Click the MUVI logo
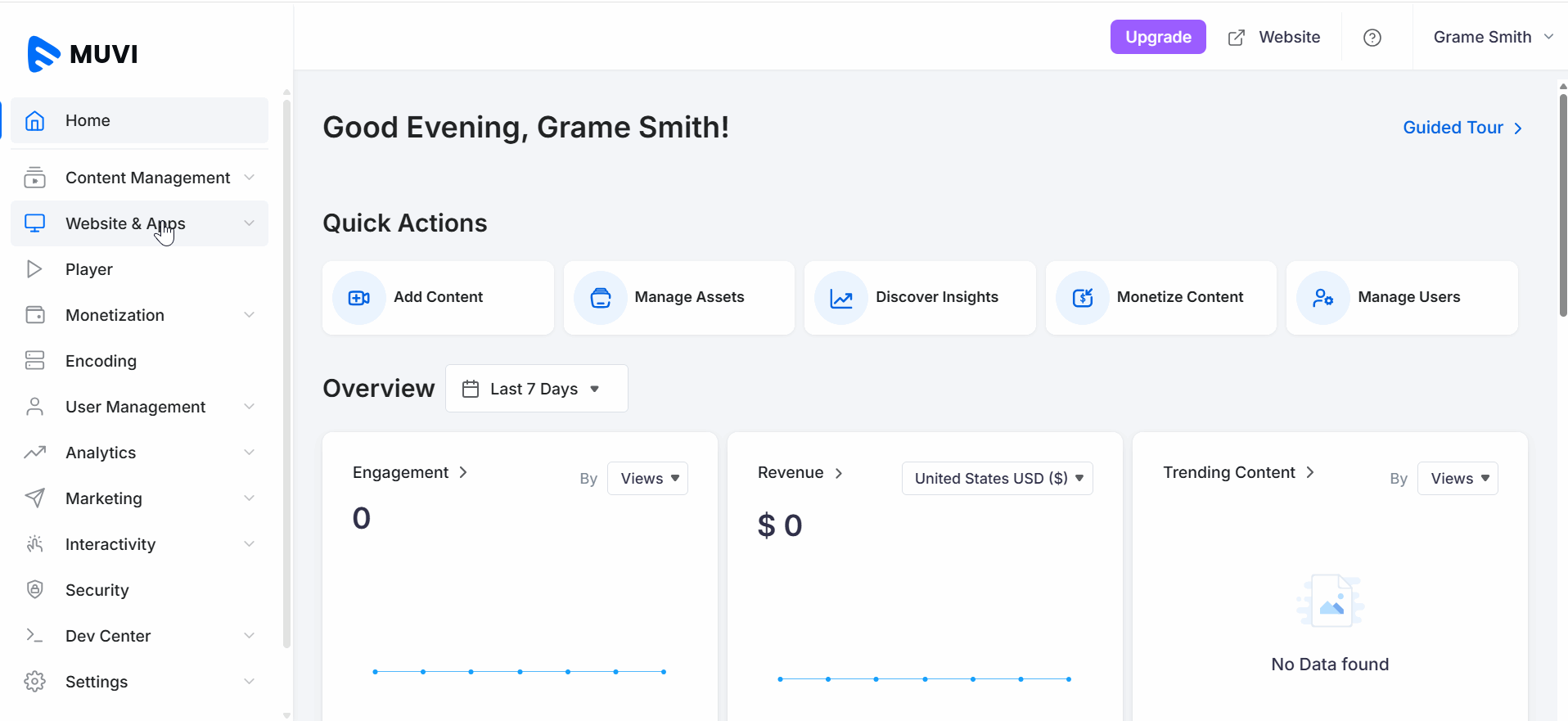The image size is (1568, 721). (x=83, y=54)
